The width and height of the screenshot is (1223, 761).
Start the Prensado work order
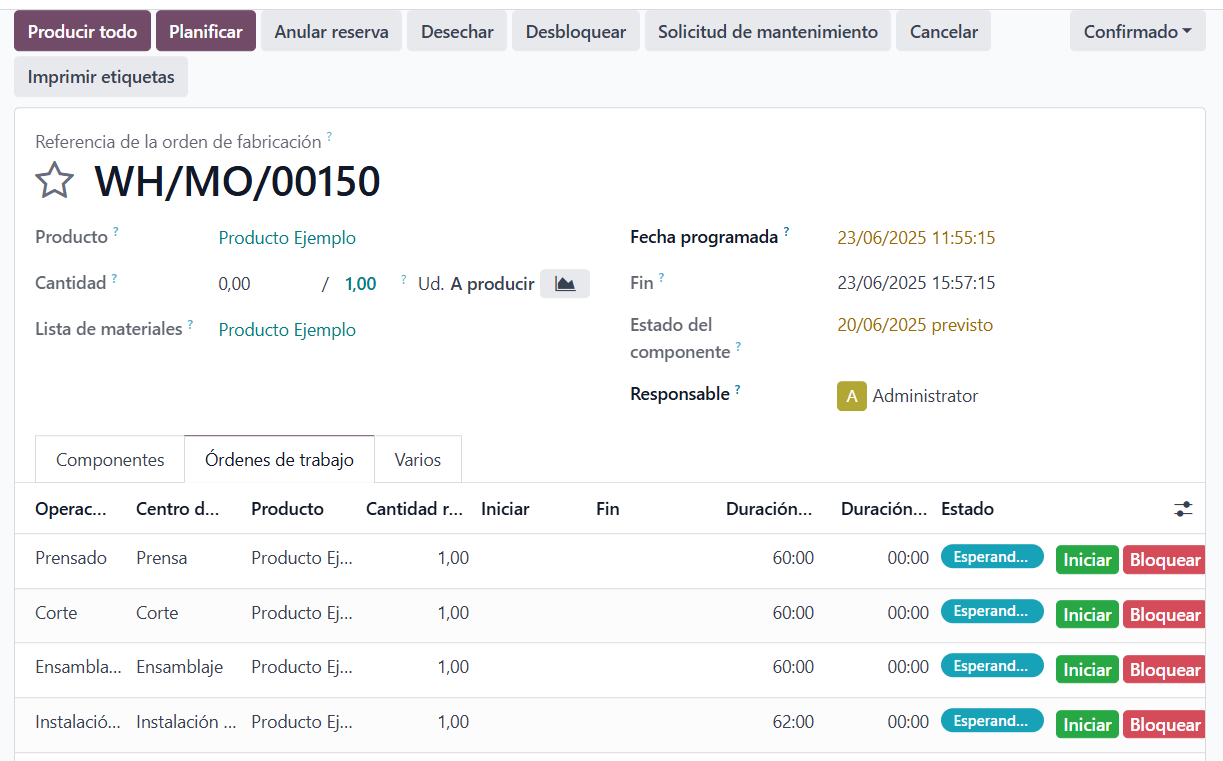(1087, 560)
